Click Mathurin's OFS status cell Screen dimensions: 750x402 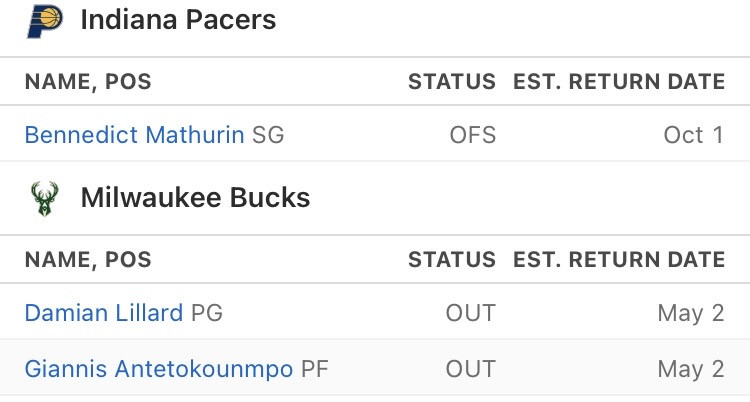click(473, 135)
